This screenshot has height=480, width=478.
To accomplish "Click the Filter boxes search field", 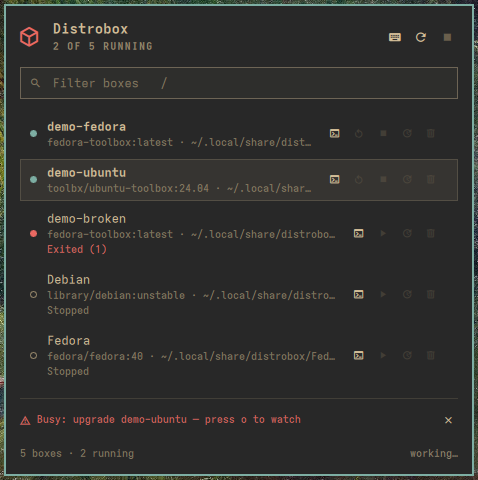I will pyautogui.click(x=239, y=83).
